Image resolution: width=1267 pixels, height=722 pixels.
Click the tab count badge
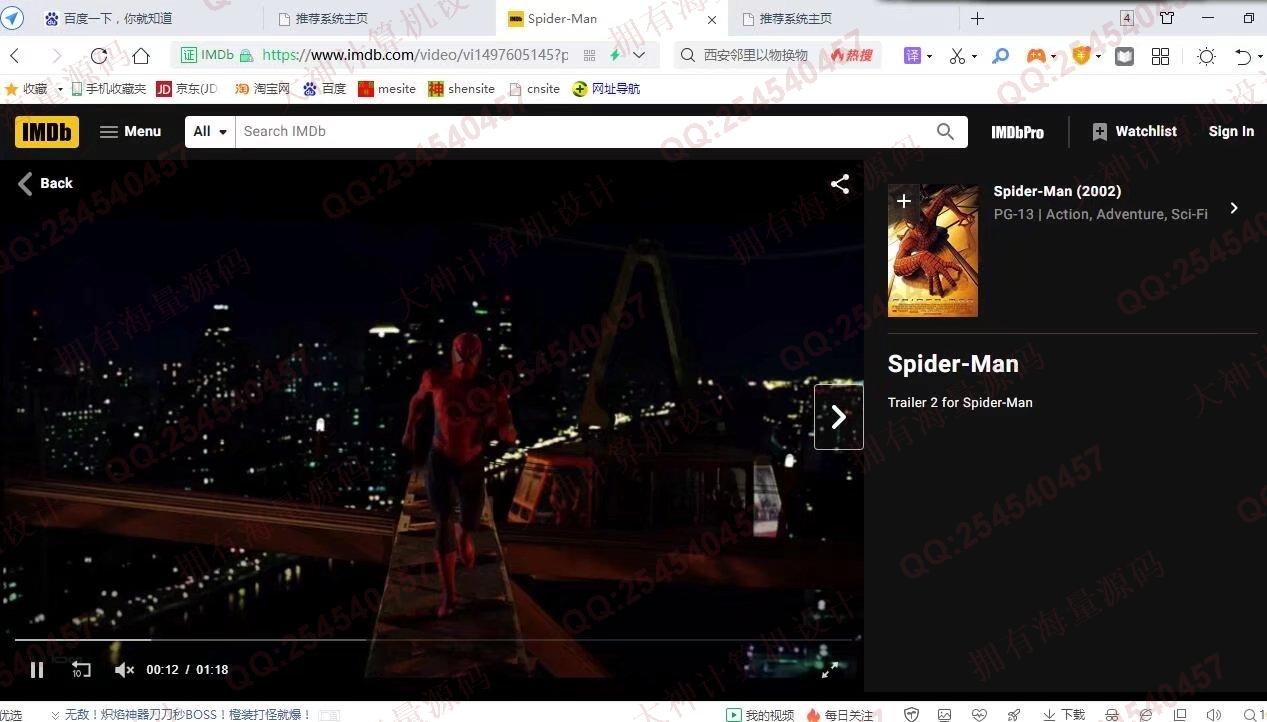pos(1127,18)
